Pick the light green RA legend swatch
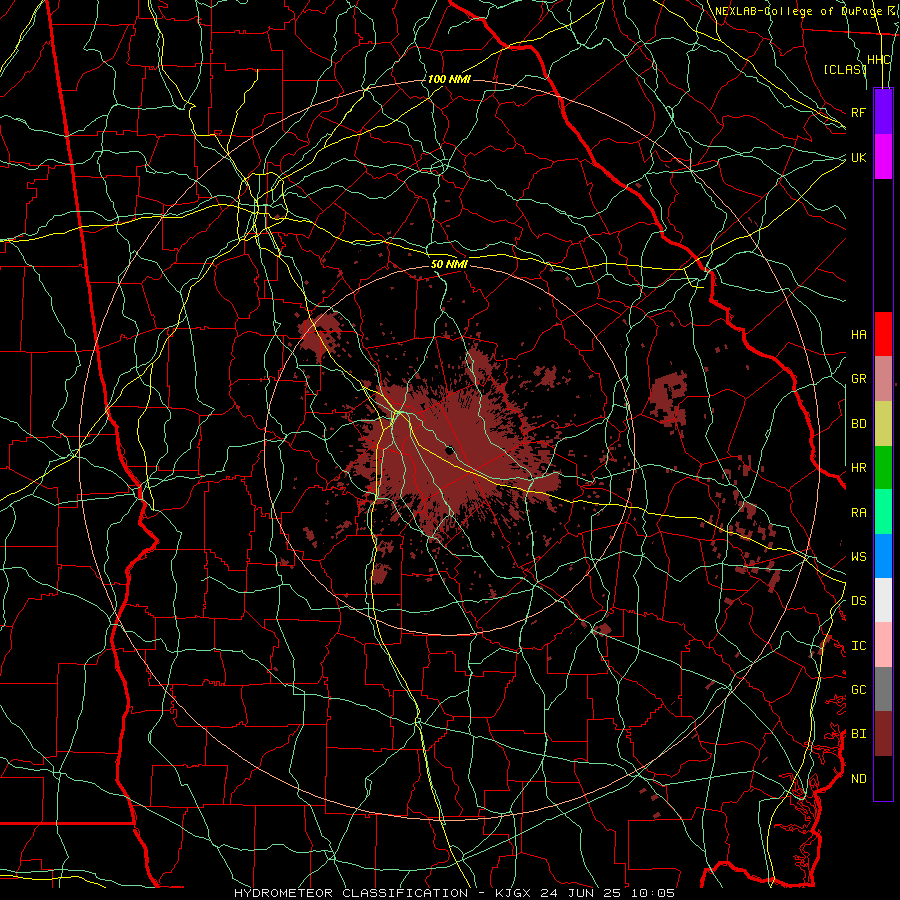 tap(883, 512)
